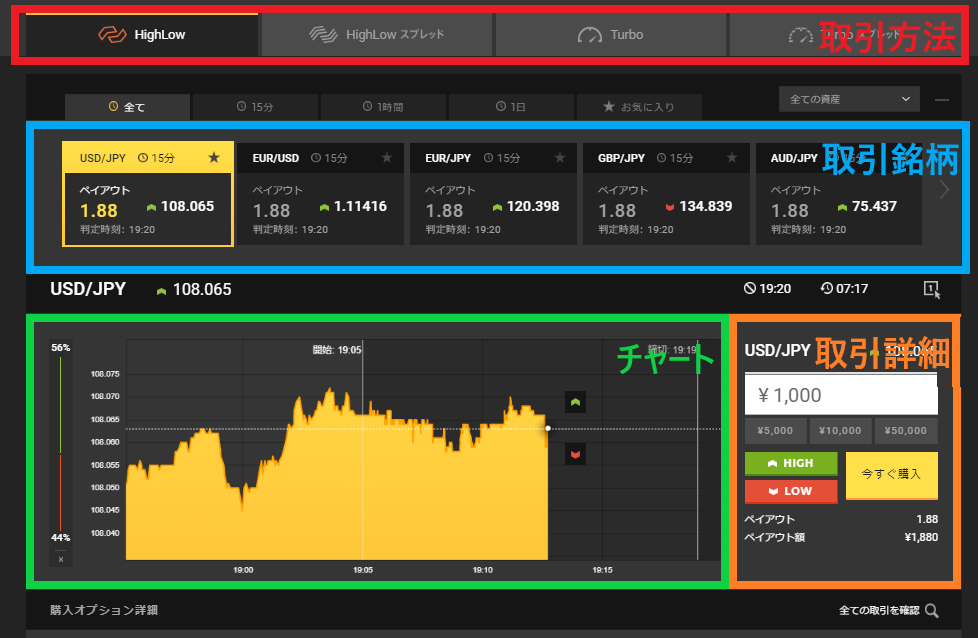Select the USD/JPY asset card
The image size is (978, 638).
point(148,194)
